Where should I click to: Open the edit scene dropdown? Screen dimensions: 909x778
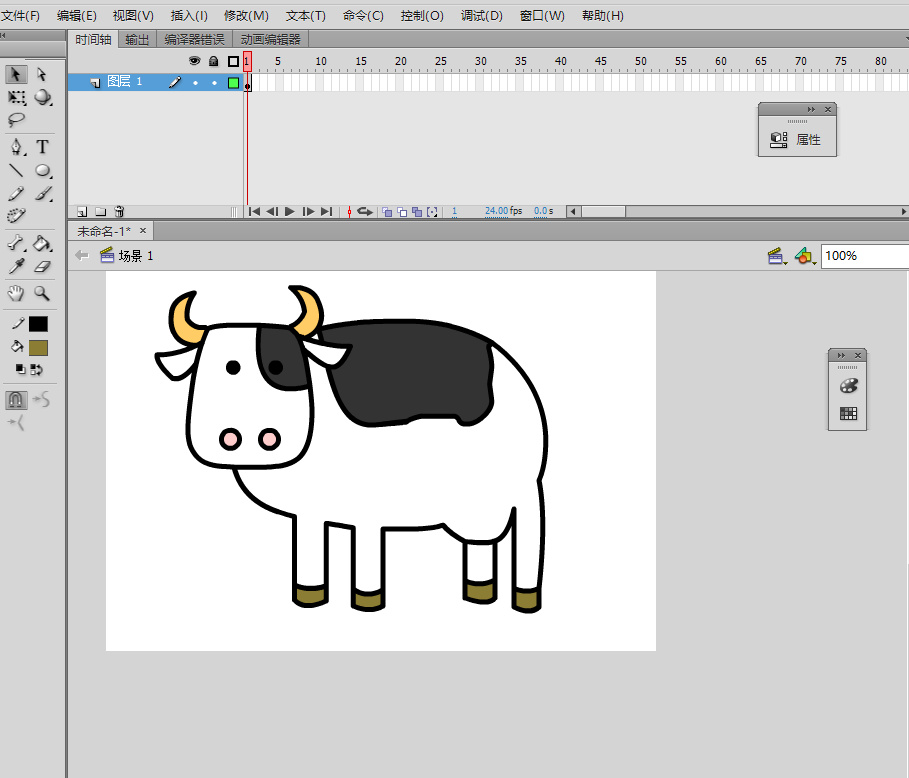click(777, 256)
